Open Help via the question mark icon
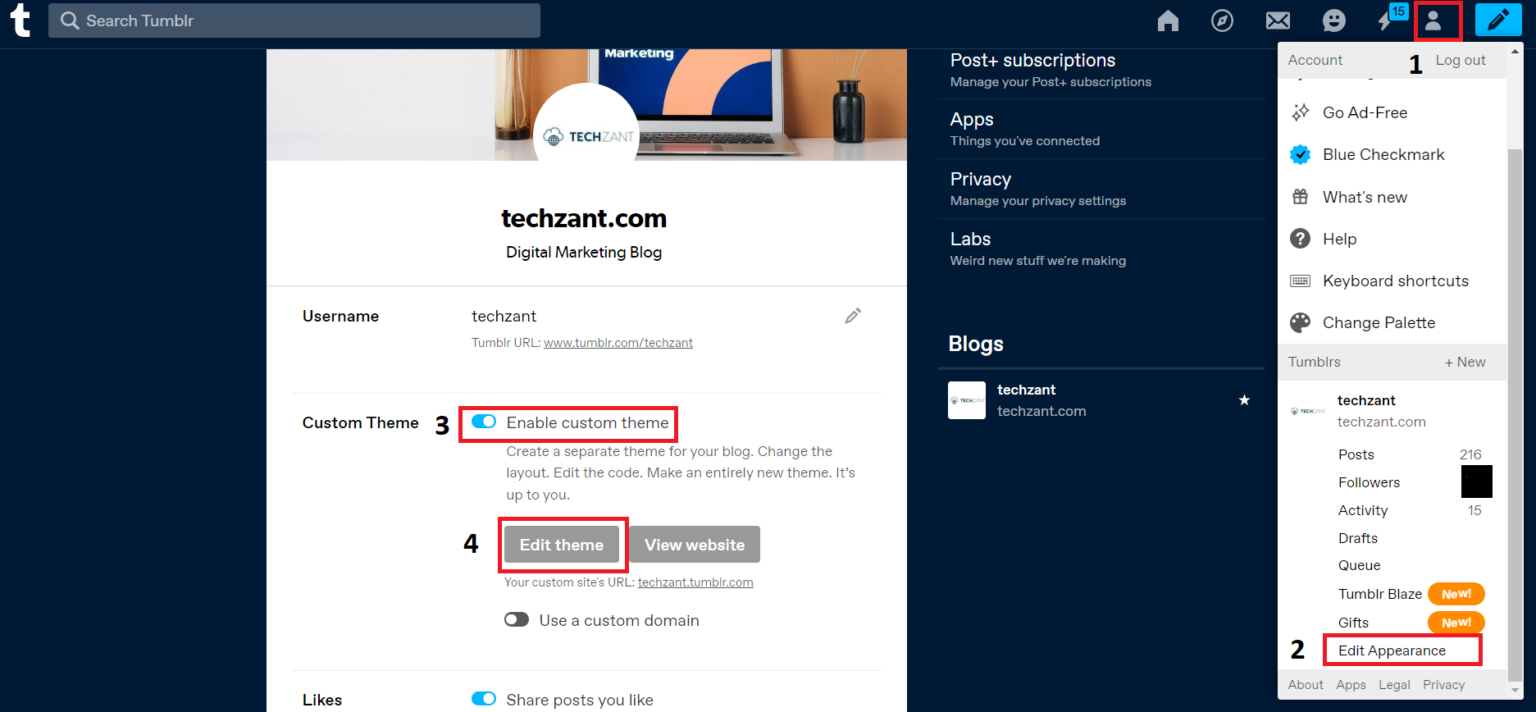Viewport: 1536px width, 712px height. point(1300,238)
